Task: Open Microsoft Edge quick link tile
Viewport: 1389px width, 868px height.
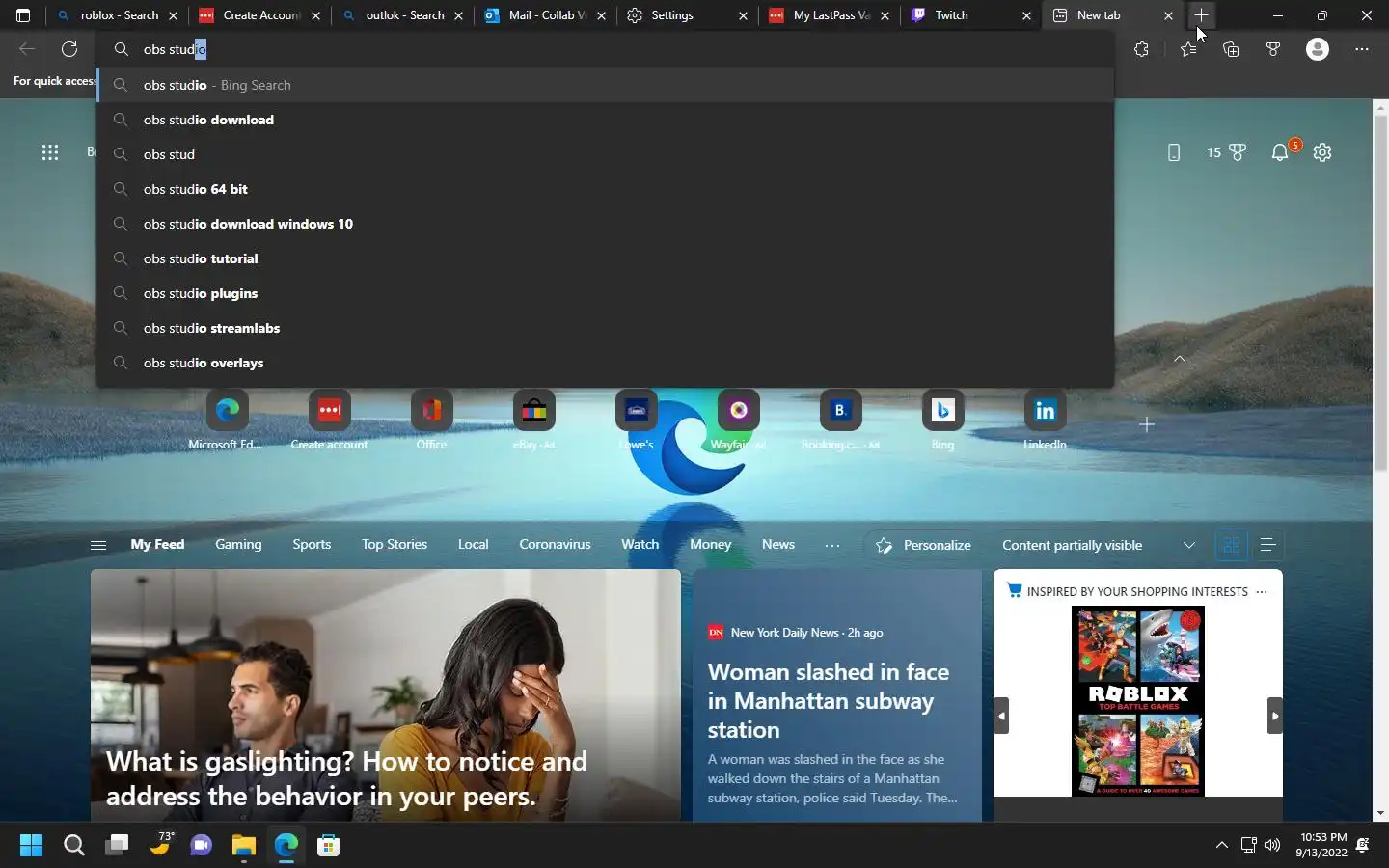Action: tap(227, 420)
